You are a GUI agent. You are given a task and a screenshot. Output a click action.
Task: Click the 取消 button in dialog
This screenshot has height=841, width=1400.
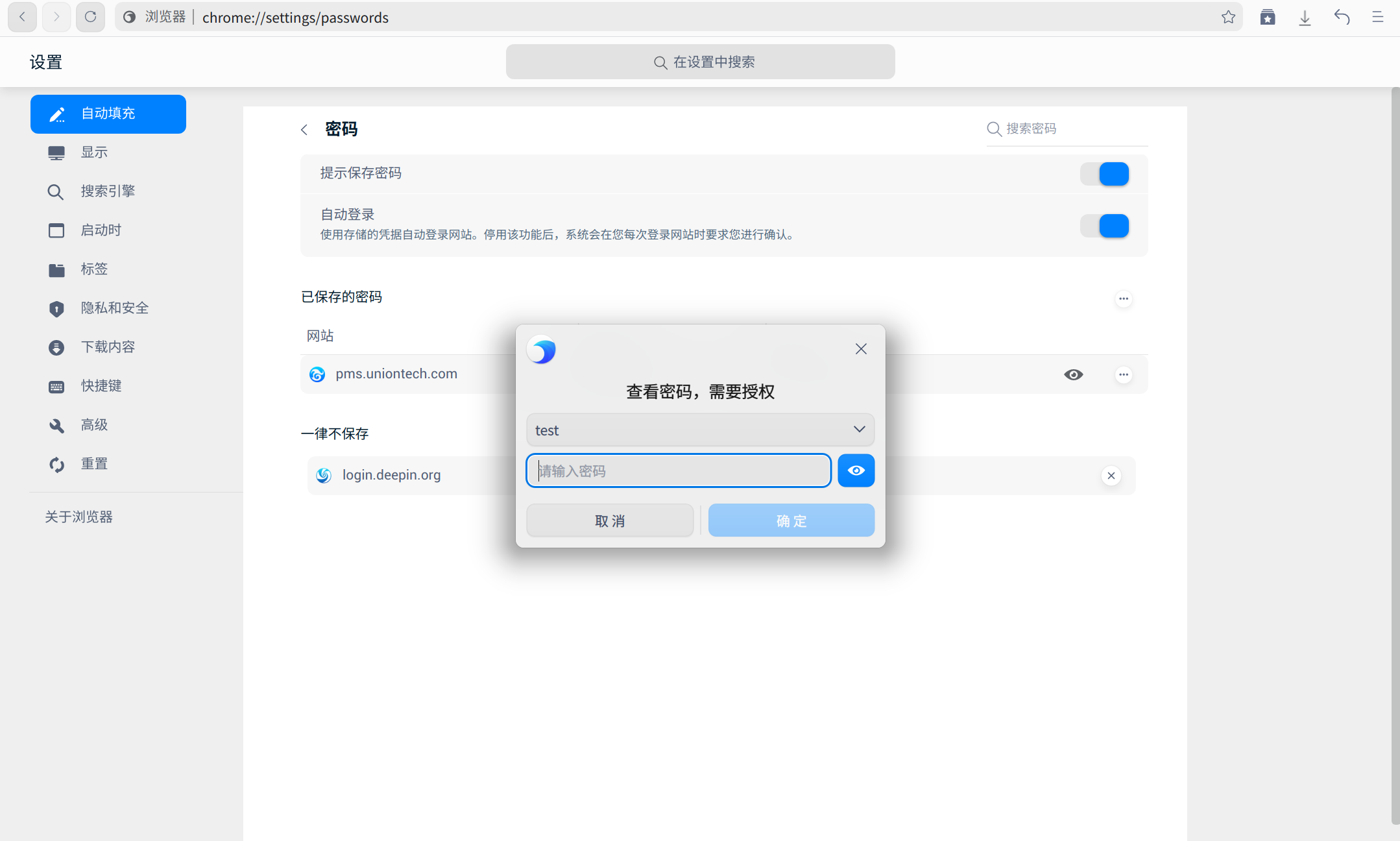[610, 520]
